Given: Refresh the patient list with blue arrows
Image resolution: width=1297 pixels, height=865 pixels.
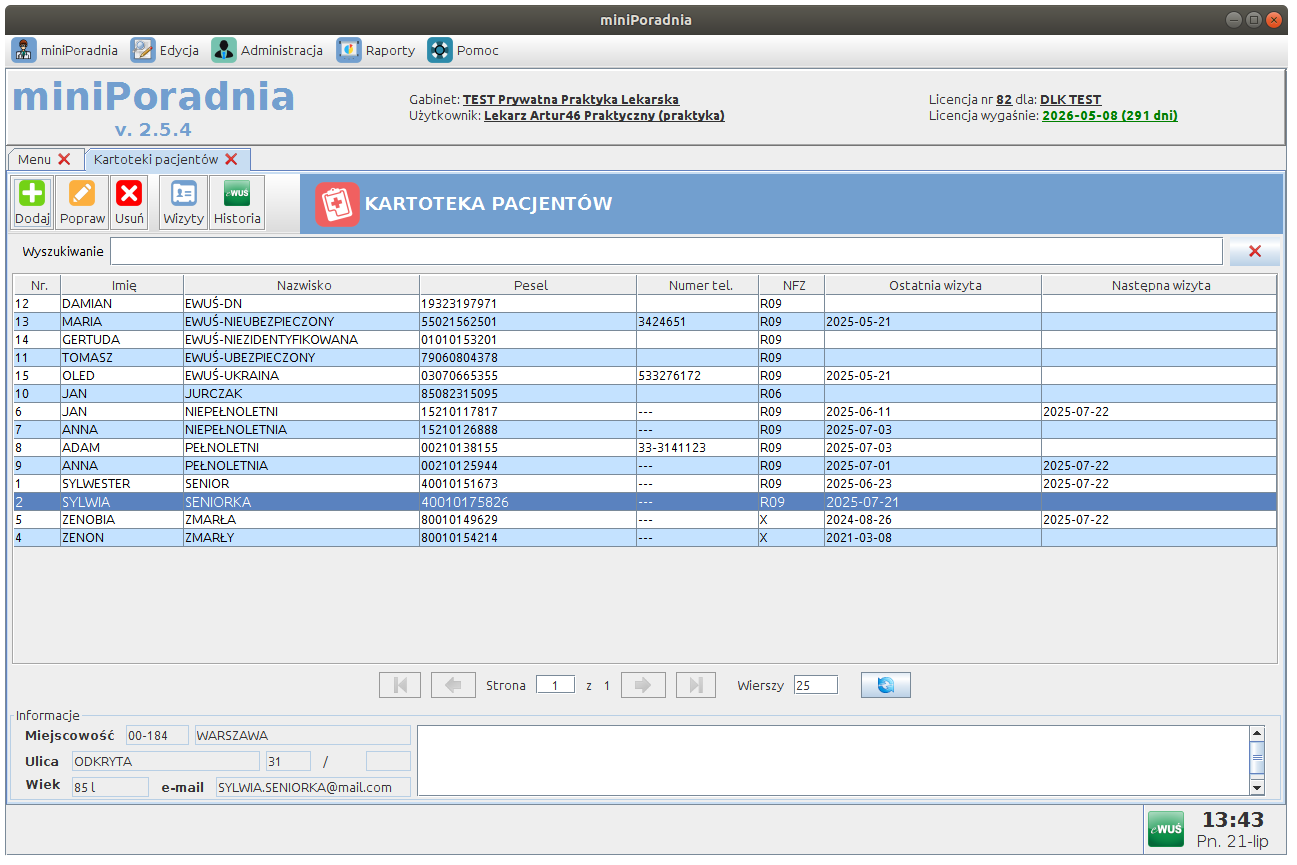Looking at the screenshot, I should click(884, 685).
